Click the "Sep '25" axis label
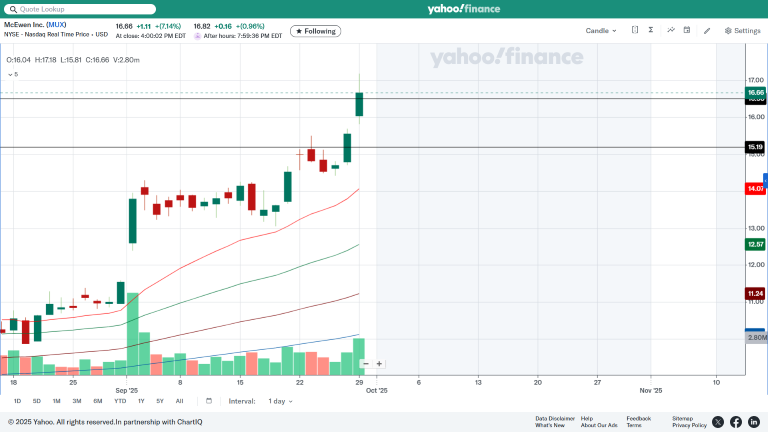 coord(127,390)
